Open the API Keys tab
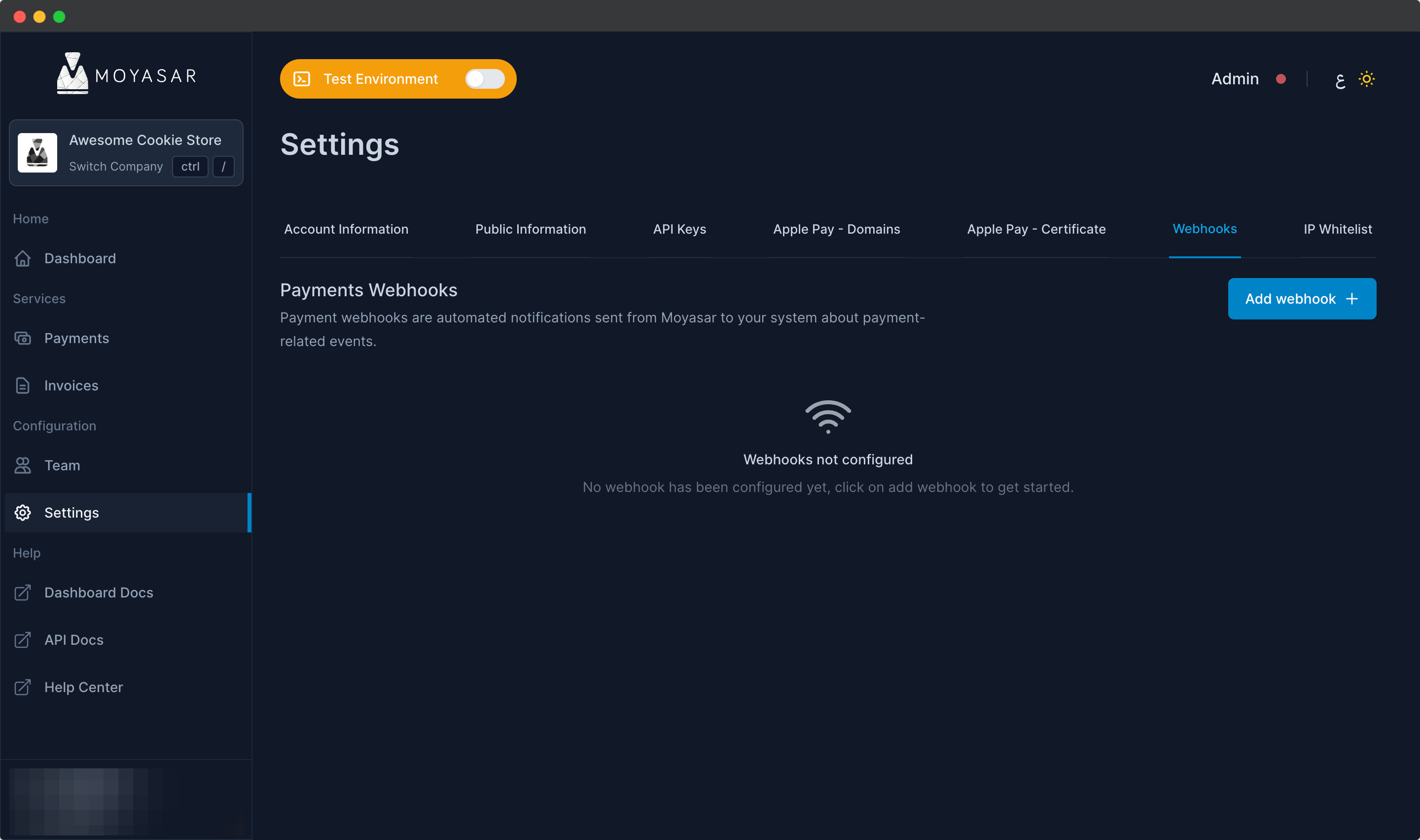This screenshot has width=1420, height=840. 679,229
